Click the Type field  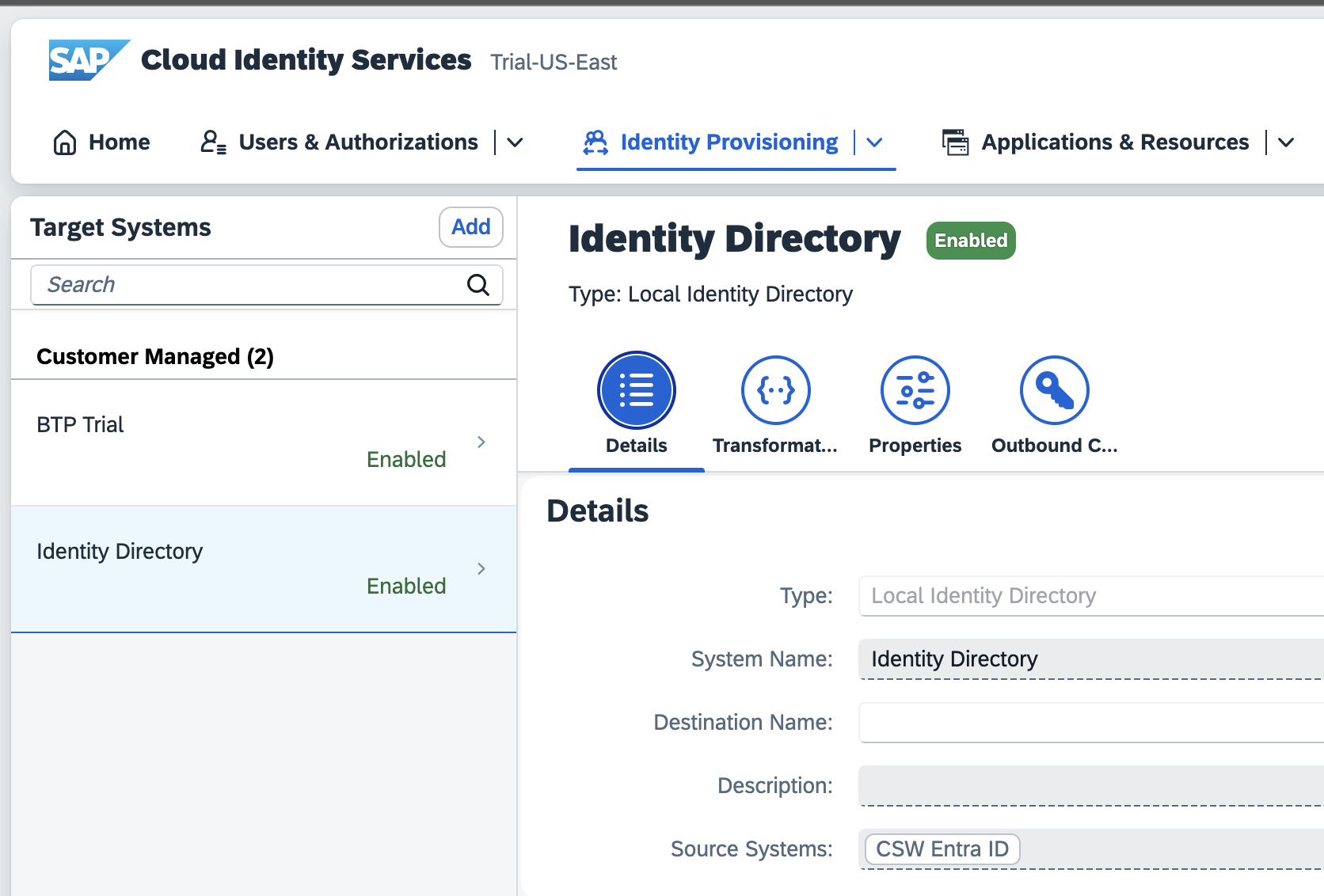tap(1091, 596)
